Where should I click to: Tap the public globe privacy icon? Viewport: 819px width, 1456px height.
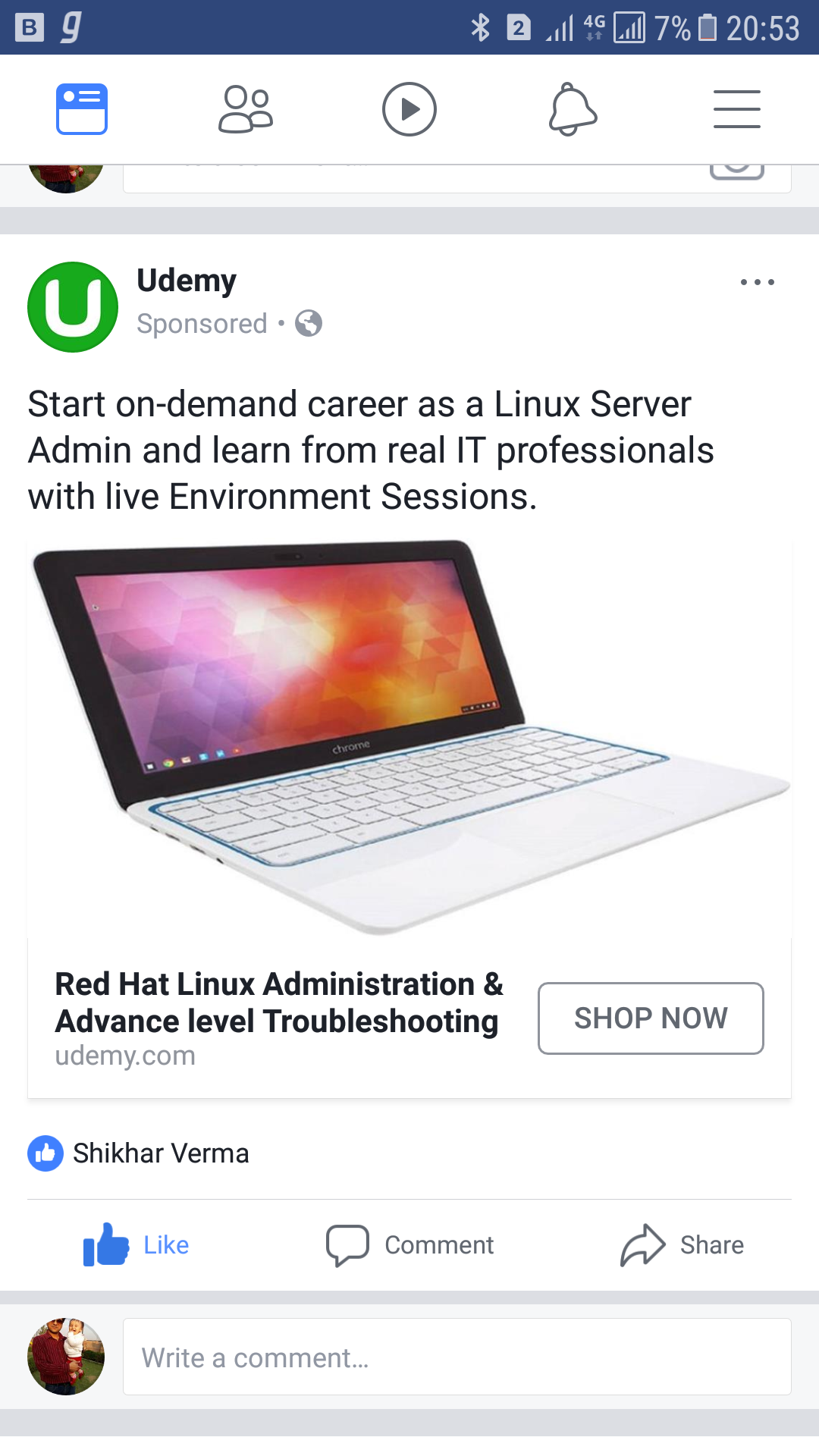click(309, 324)
